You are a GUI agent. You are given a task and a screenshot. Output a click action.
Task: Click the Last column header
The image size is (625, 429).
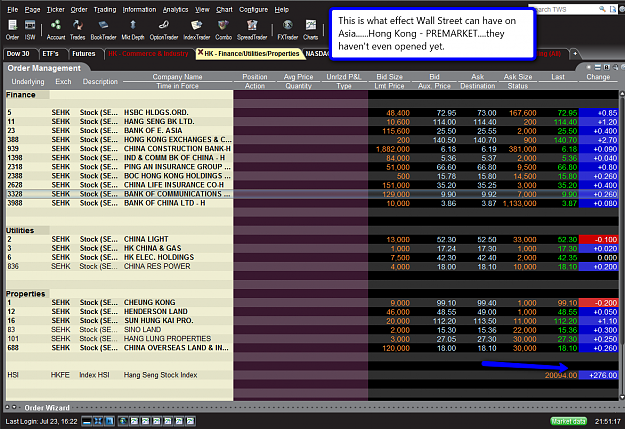point(558,77)
